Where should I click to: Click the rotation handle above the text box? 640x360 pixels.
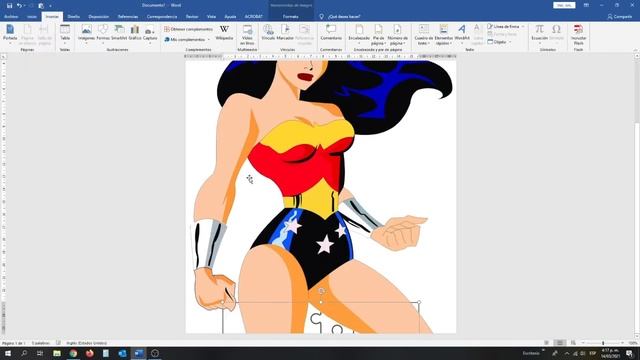(321, 291)
